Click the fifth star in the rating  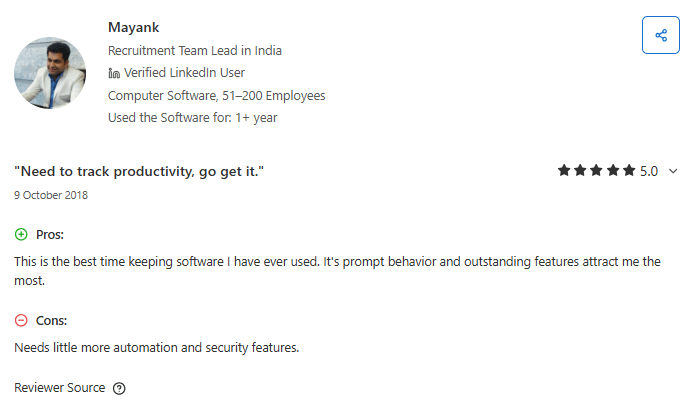(628, 171)
